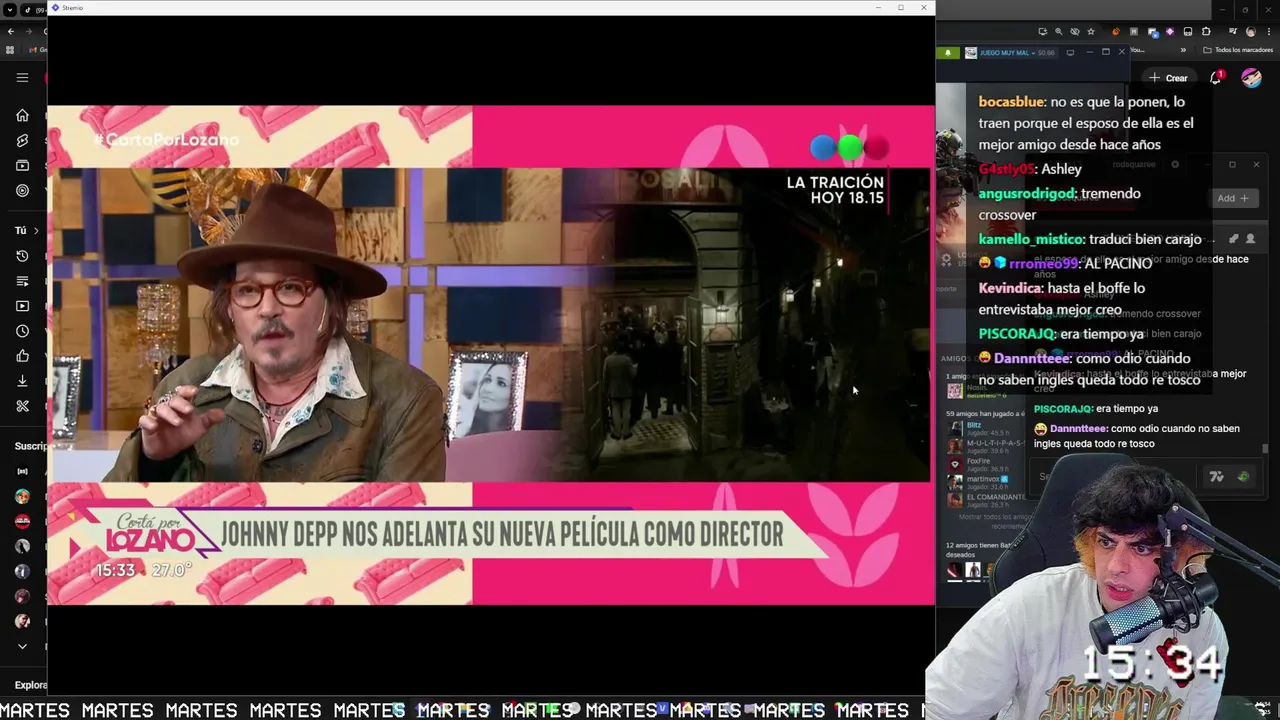Image resolution: width=1280 pixels, height=720 pixels.
Task: Click the 7TV emote button in chat
Action: (1216, 477)
